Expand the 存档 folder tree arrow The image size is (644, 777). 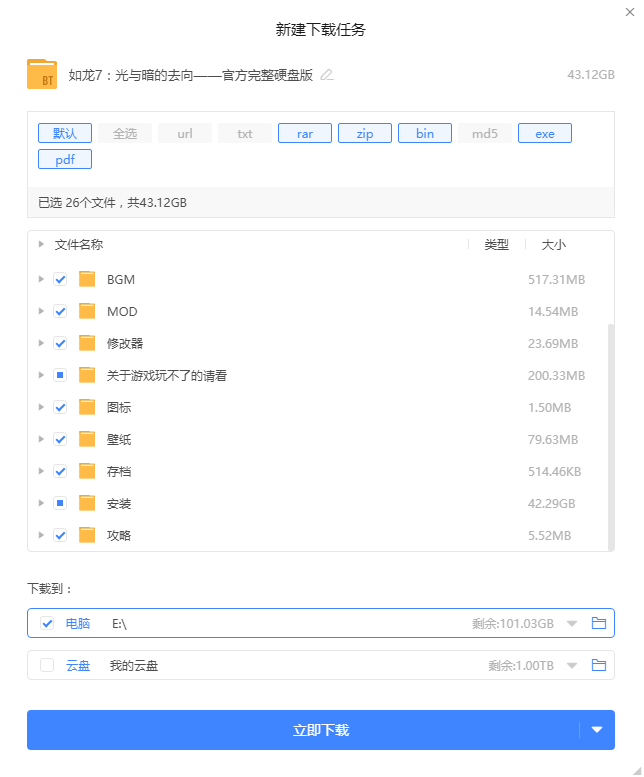[41, 471]
